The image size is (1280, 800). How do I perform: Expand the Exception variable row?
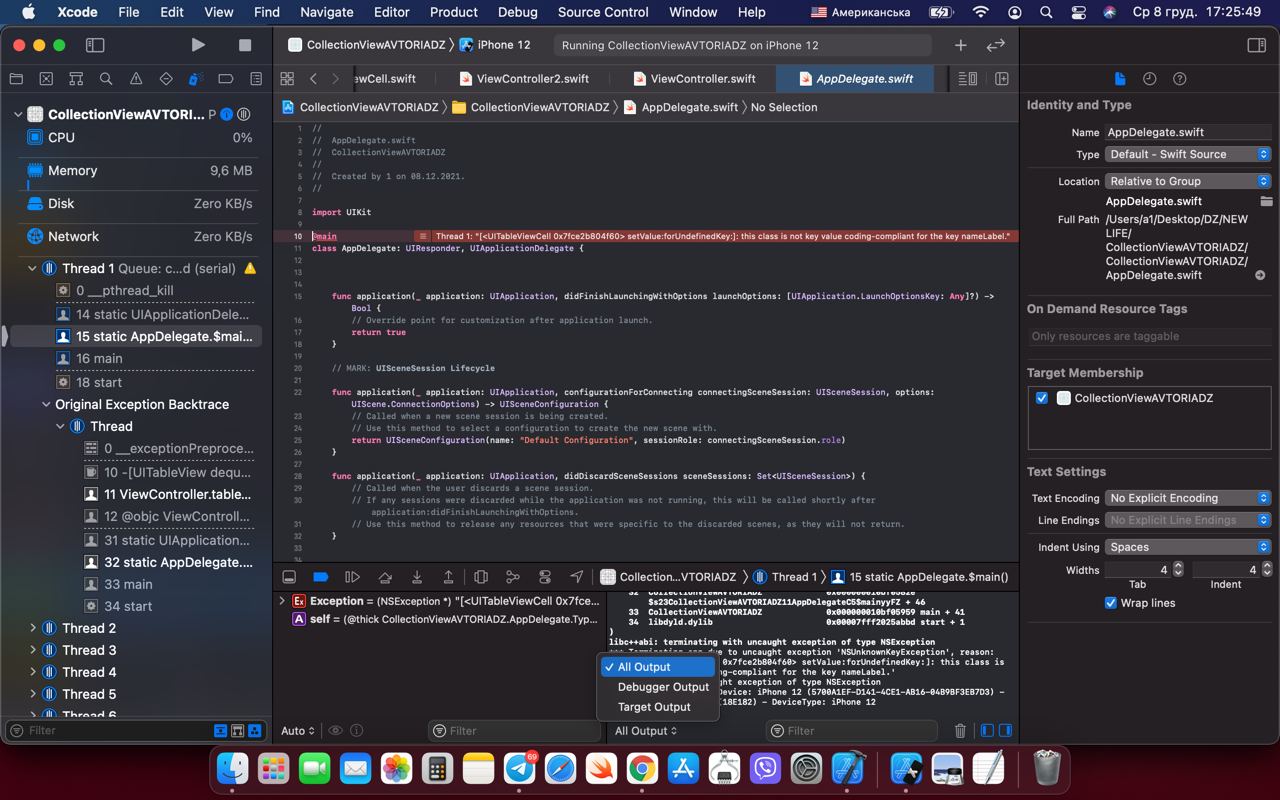pyautogui.click(x=282, y=601)
